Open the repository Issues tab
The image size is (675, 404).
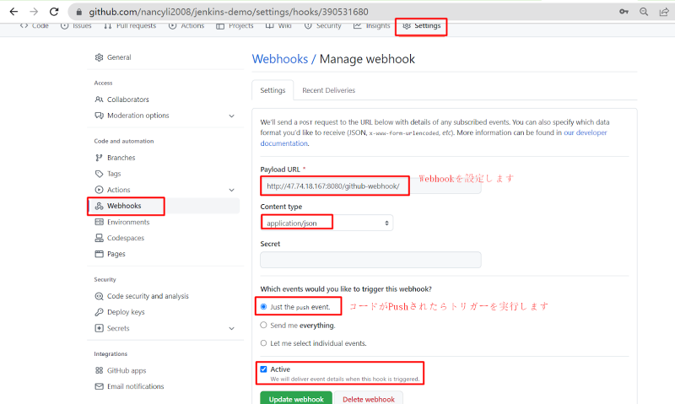click(x=76, y=26)
